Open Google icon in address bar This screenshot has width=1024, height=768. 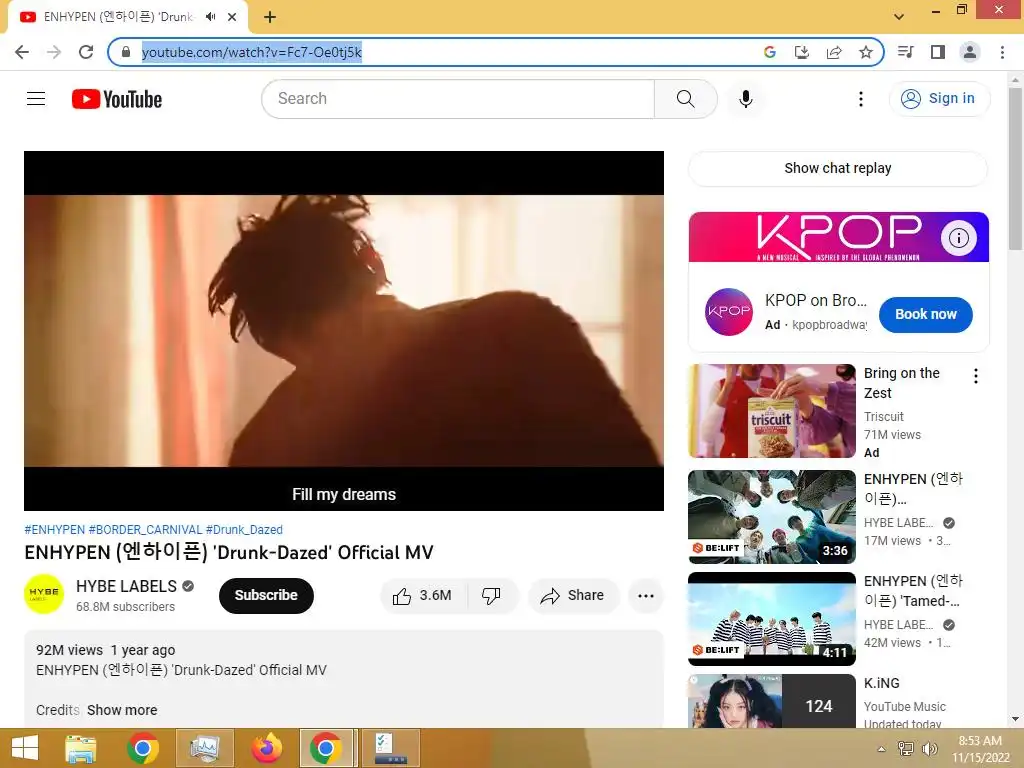coord(770,52)
